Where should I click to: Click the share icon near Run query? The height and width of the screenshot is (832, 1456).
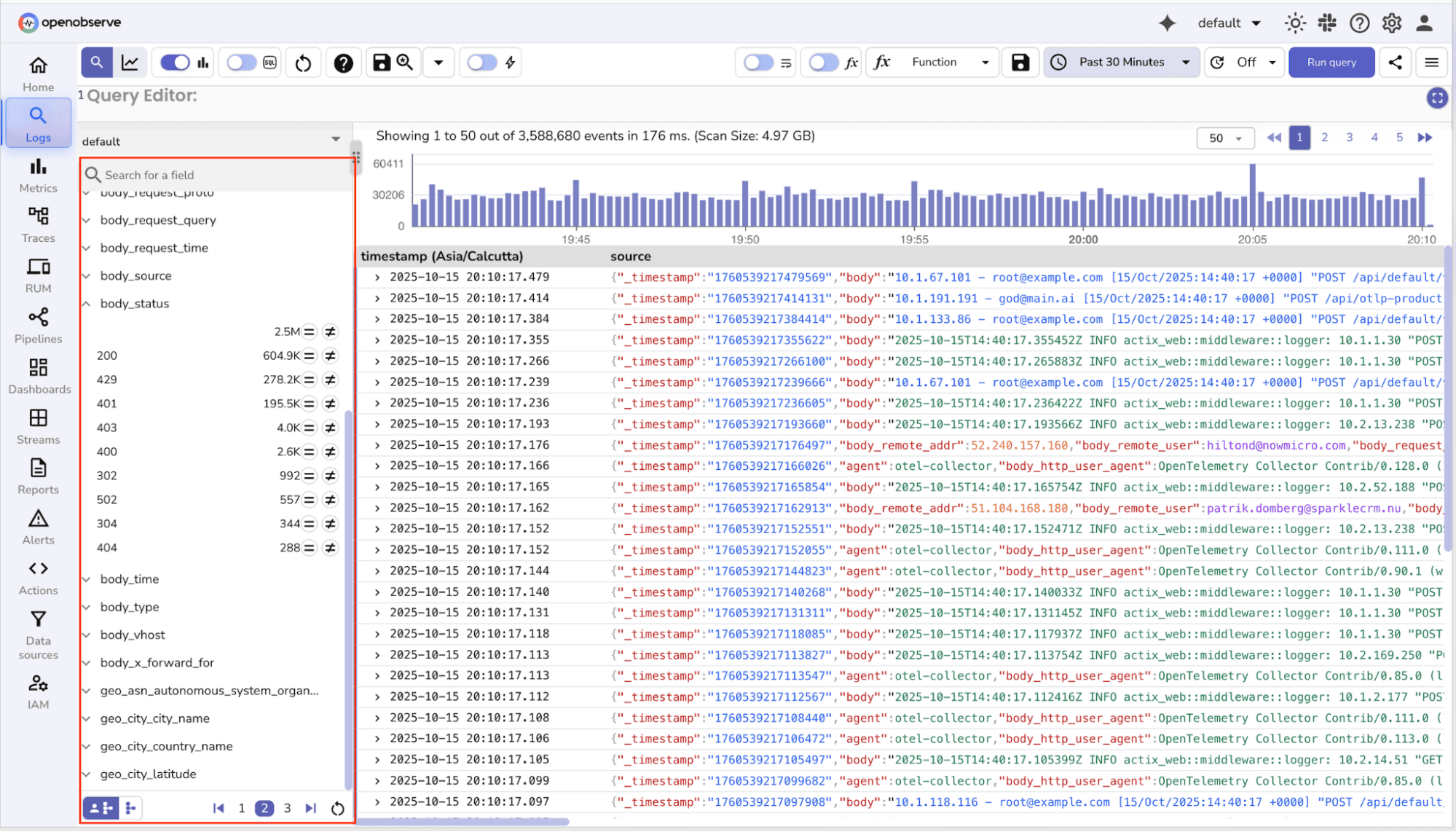click(x=1395, y=63)
